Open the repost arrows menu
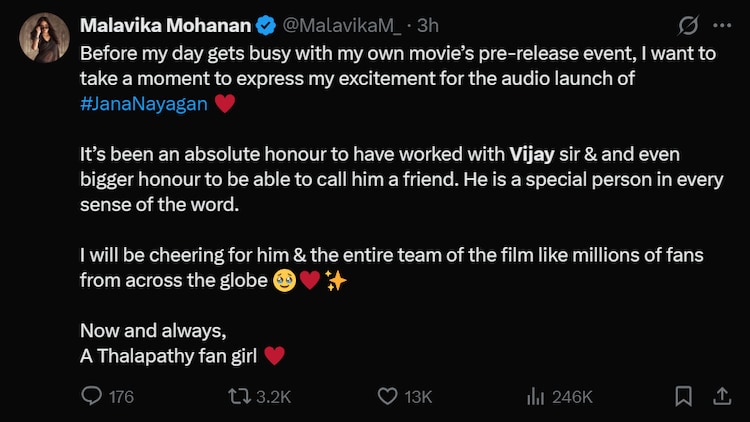 coord(239,396)
